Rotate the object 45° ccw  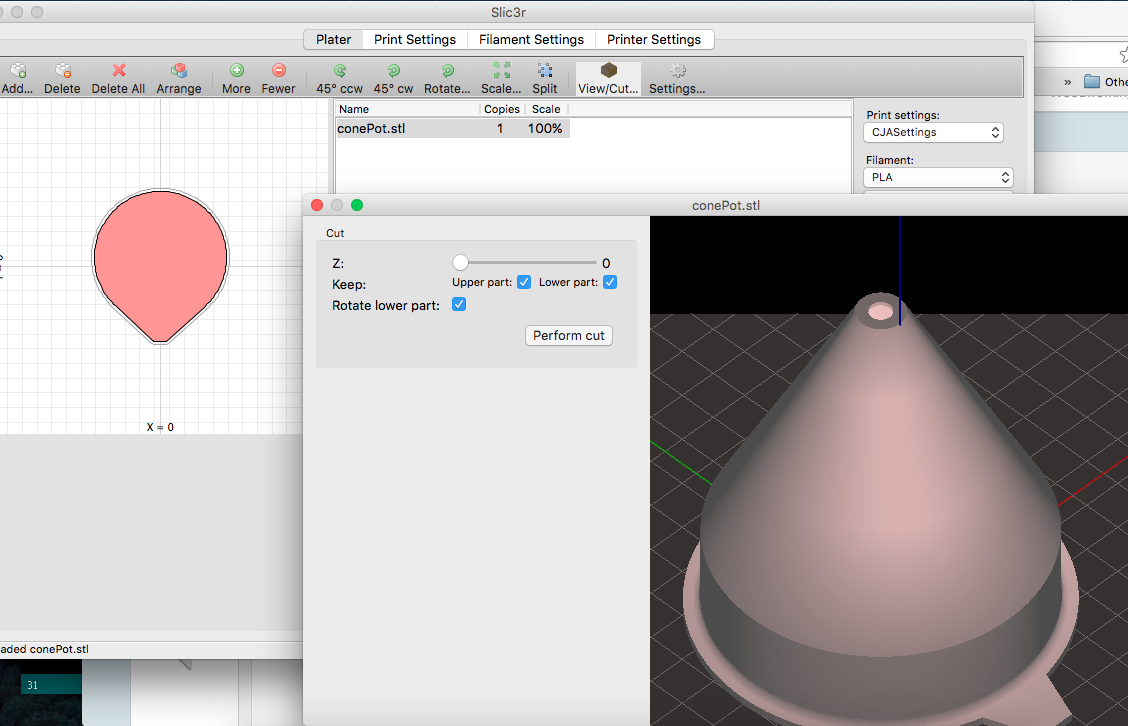click(x=340, y=71)
